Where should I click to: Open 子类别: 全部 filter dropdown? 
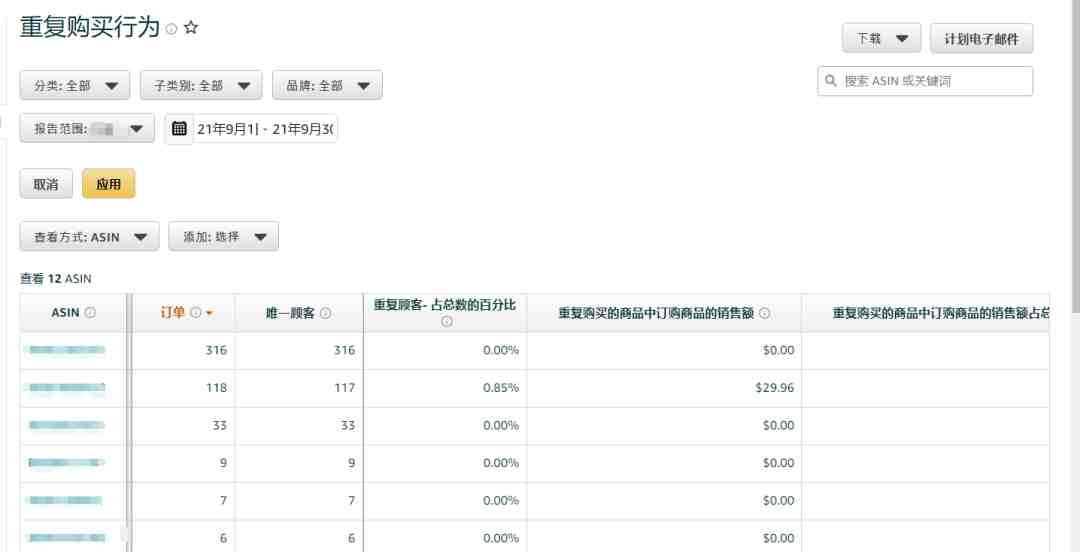(201, 85)
